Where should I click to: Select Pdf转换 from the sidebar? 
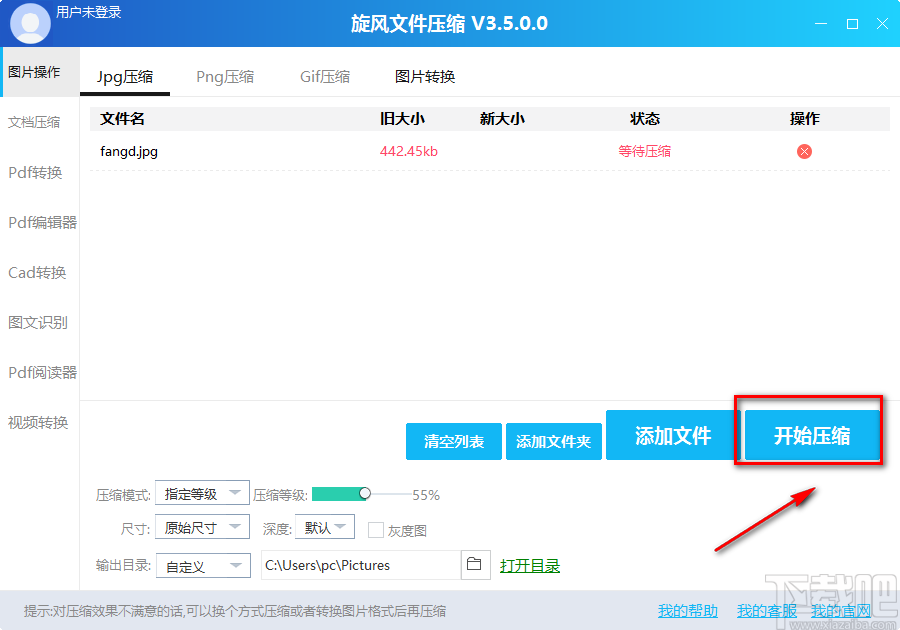(35, 172)
